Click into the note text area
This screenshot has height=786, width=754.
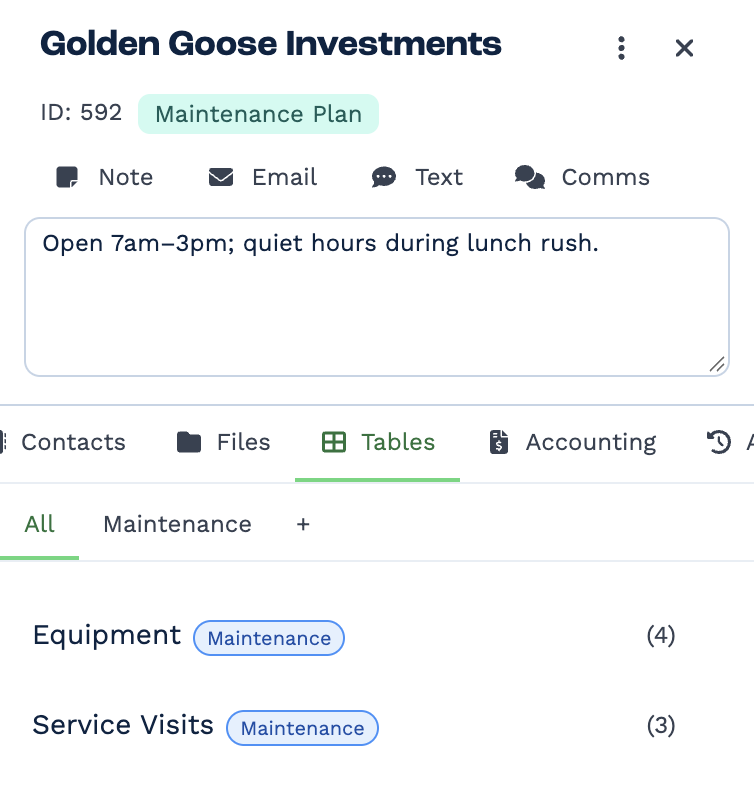[377, 297]
